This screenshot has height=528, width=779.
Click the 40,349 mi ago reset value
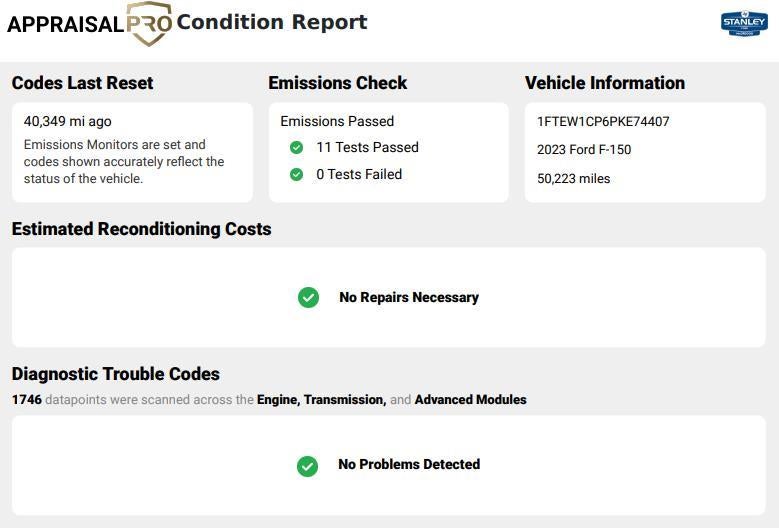(x=68, y=122)
